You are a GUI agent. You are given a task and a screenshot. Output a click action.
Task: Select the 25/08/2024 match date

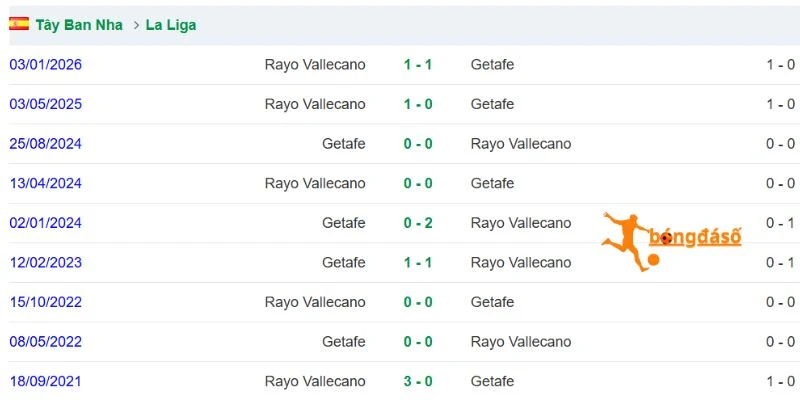[x=45, y=144]
